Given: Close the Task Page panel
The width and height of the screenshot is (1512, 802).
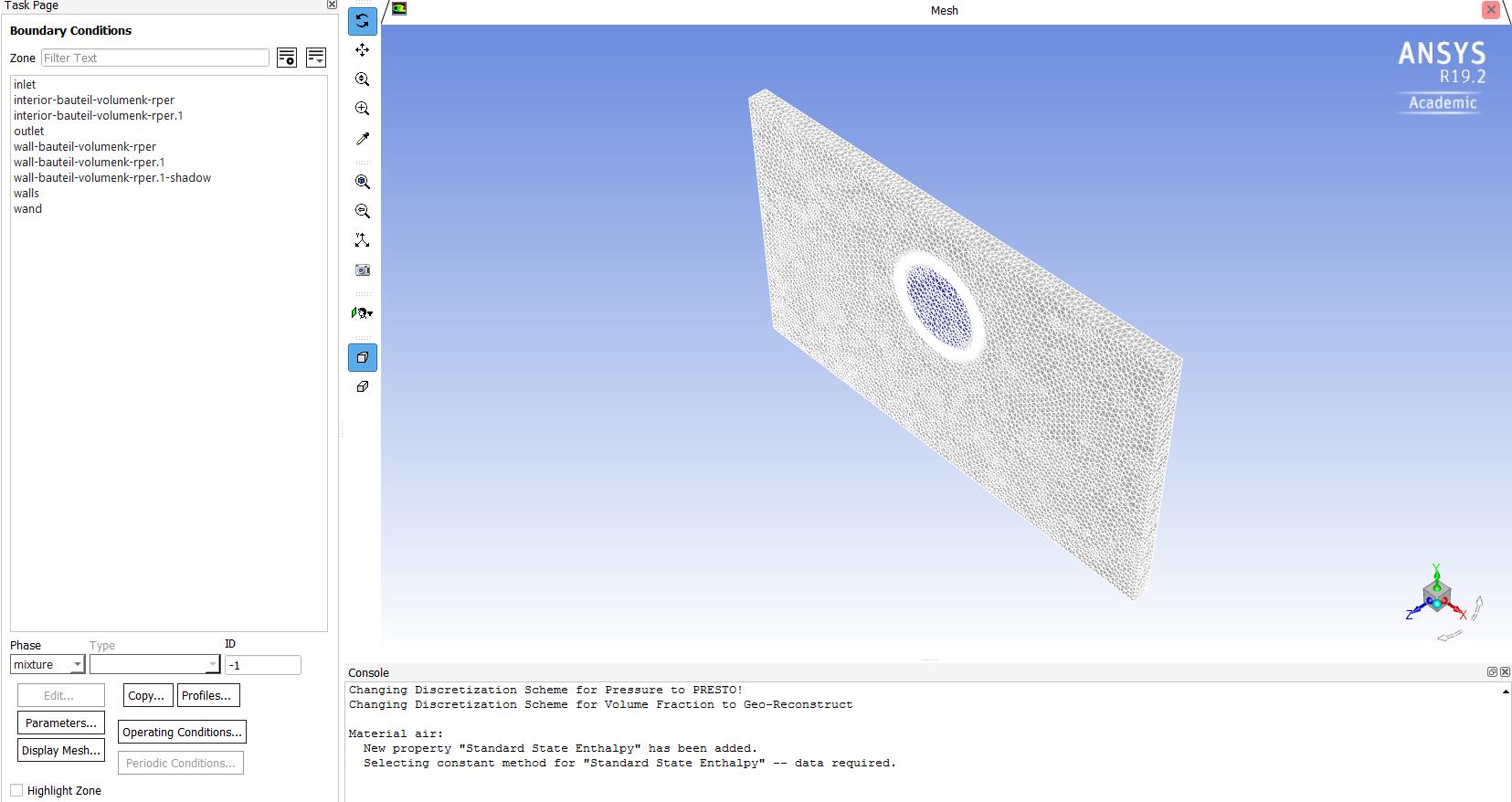Looking at the screenshot, I should [x=332, y=5].
